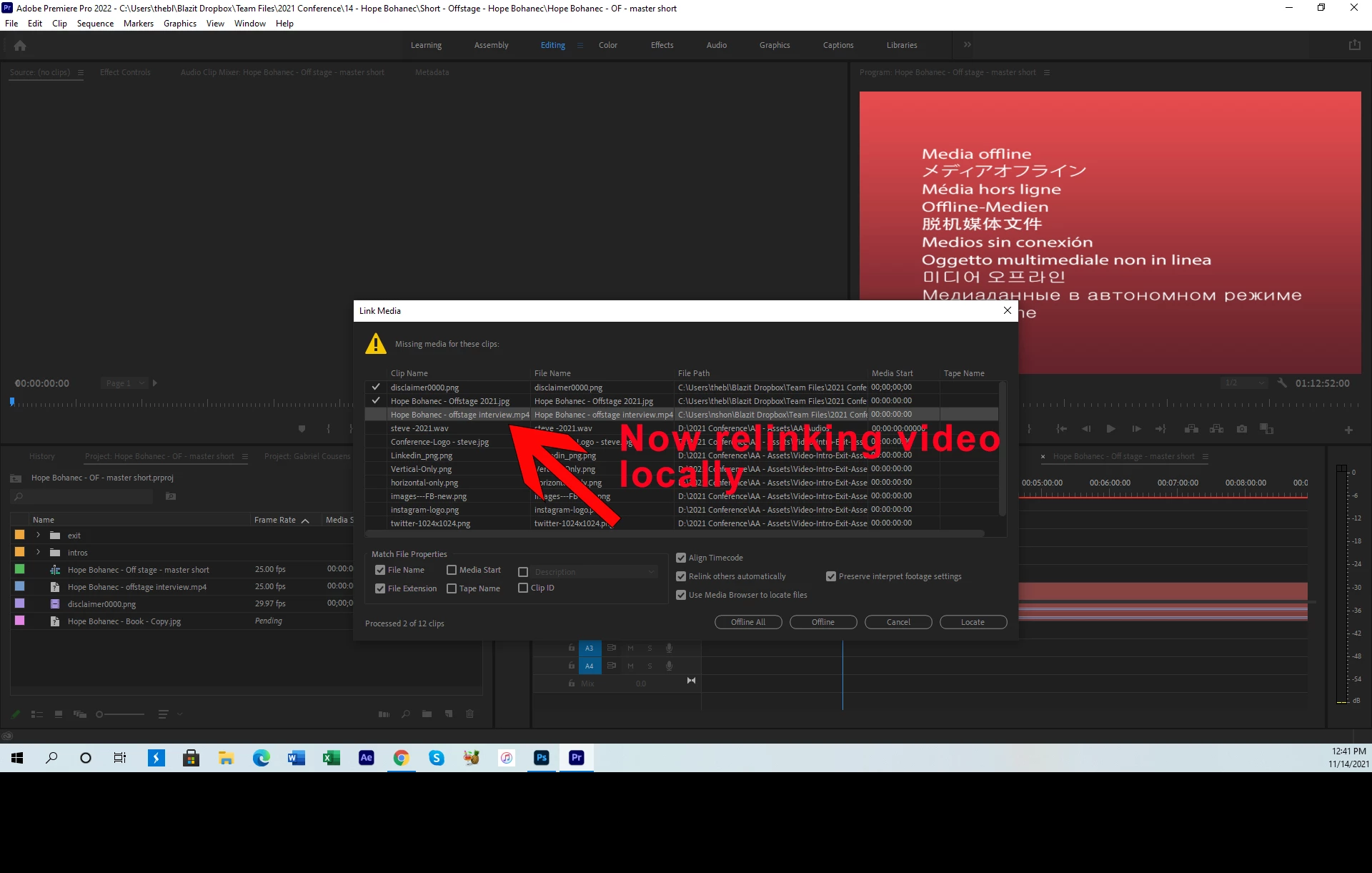Switch to the Color workspace tab
This screenshot has height=873, width=1372.
point(607,45)
